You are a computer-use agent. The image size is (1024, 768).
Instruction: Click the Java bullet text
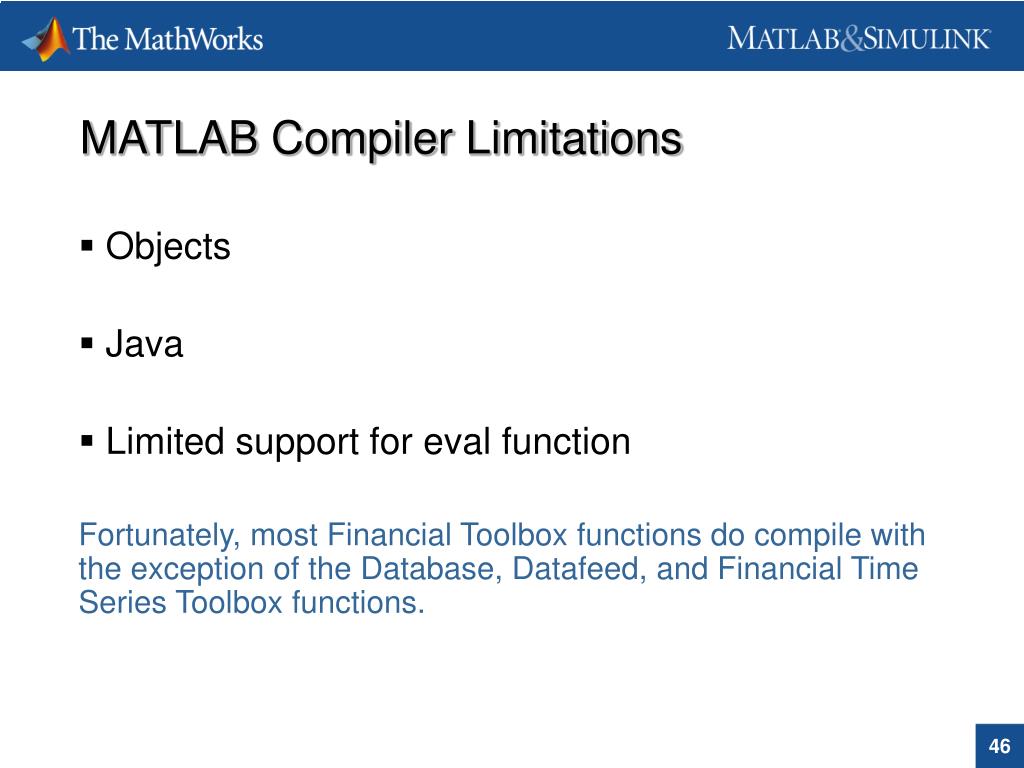click(144, 344)
